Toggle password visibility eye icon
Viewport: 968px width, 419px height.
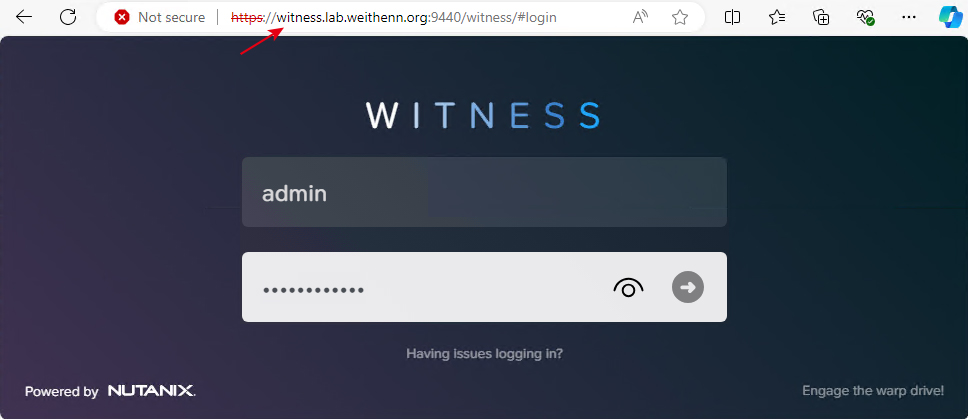pyautogui.click(x=628, y=287)
